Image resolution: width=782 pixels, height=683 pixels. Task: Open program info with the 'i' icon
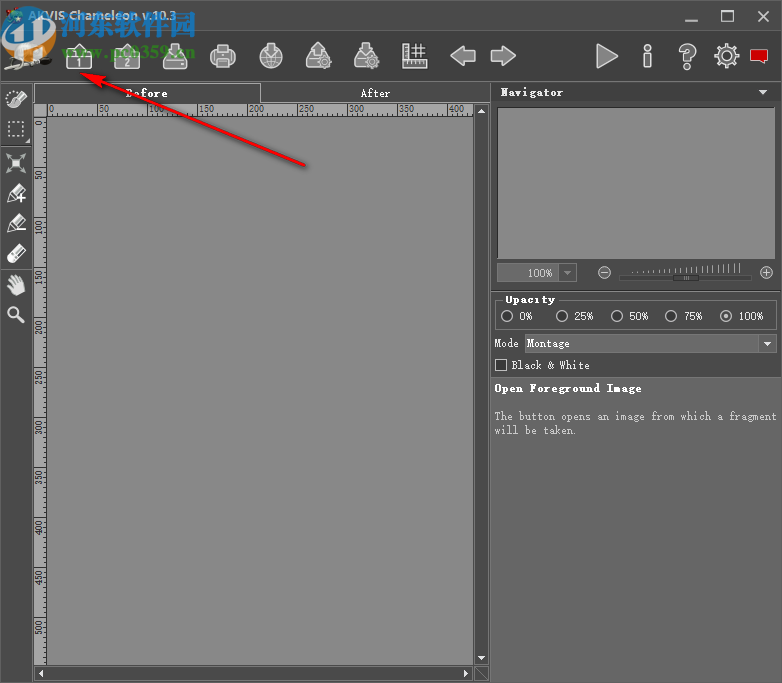coord(647,56)
